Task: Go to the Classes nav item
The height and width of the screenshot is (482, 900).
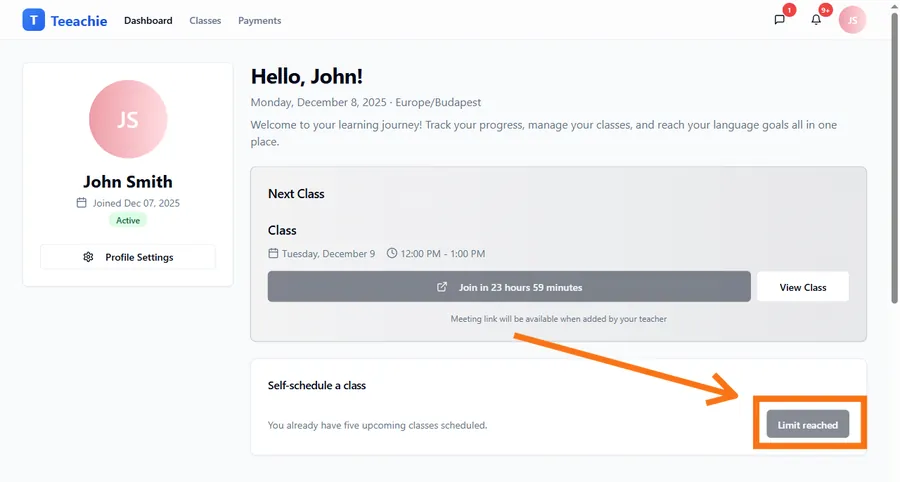Action: coord(205,20)
